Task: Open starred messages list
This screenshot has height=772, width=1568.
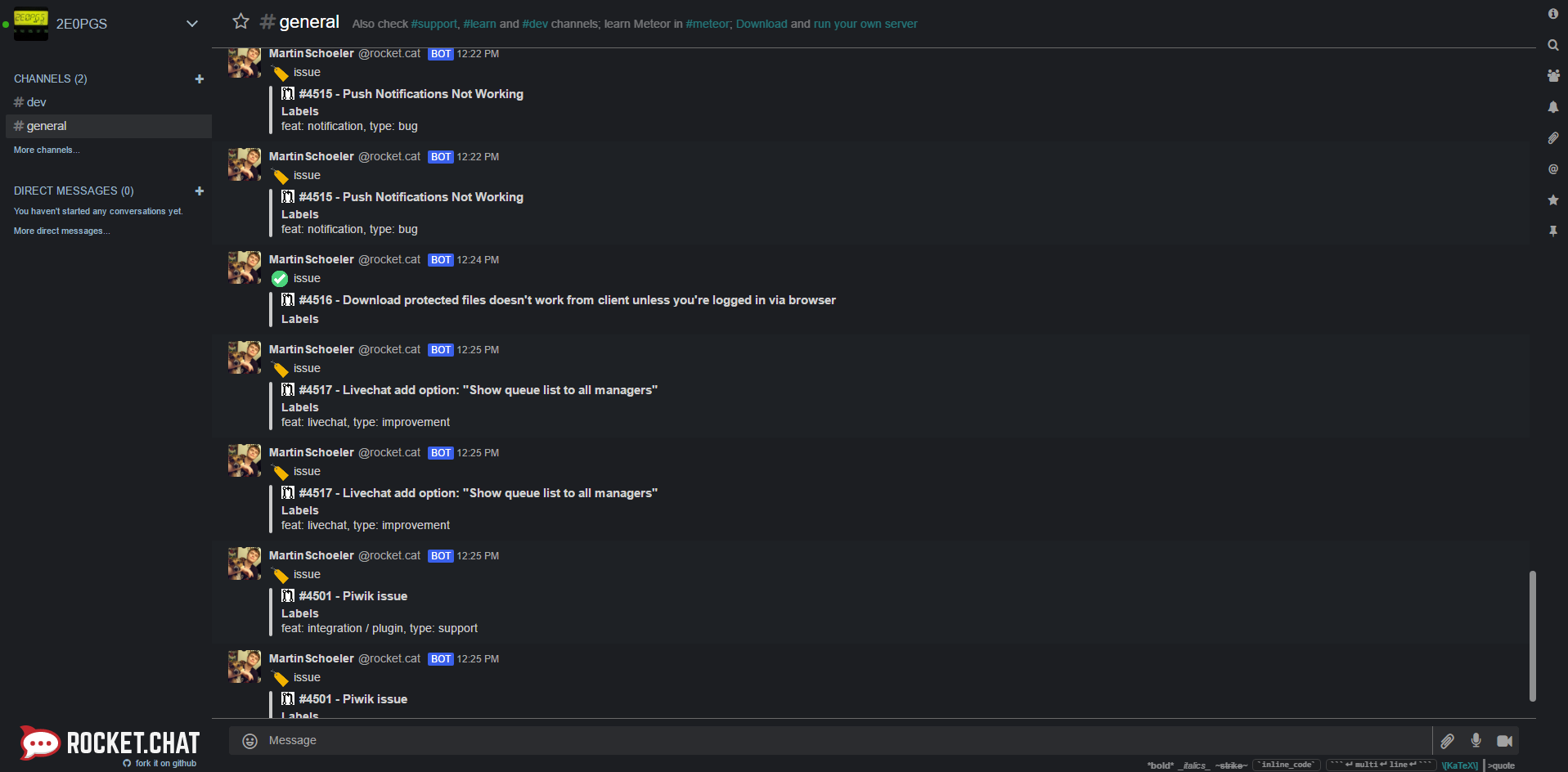Action: click(1553, 200)
